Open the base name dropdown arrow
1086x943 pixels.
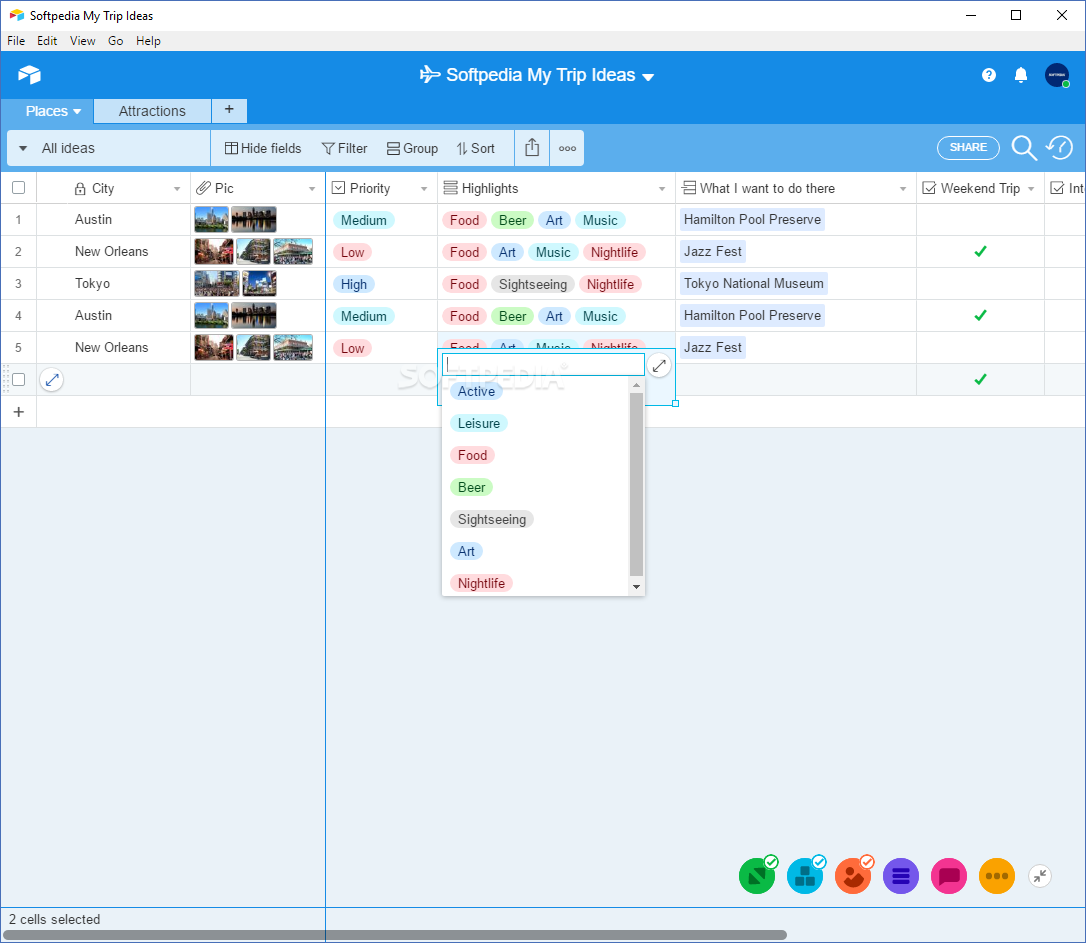coord(648,77)
